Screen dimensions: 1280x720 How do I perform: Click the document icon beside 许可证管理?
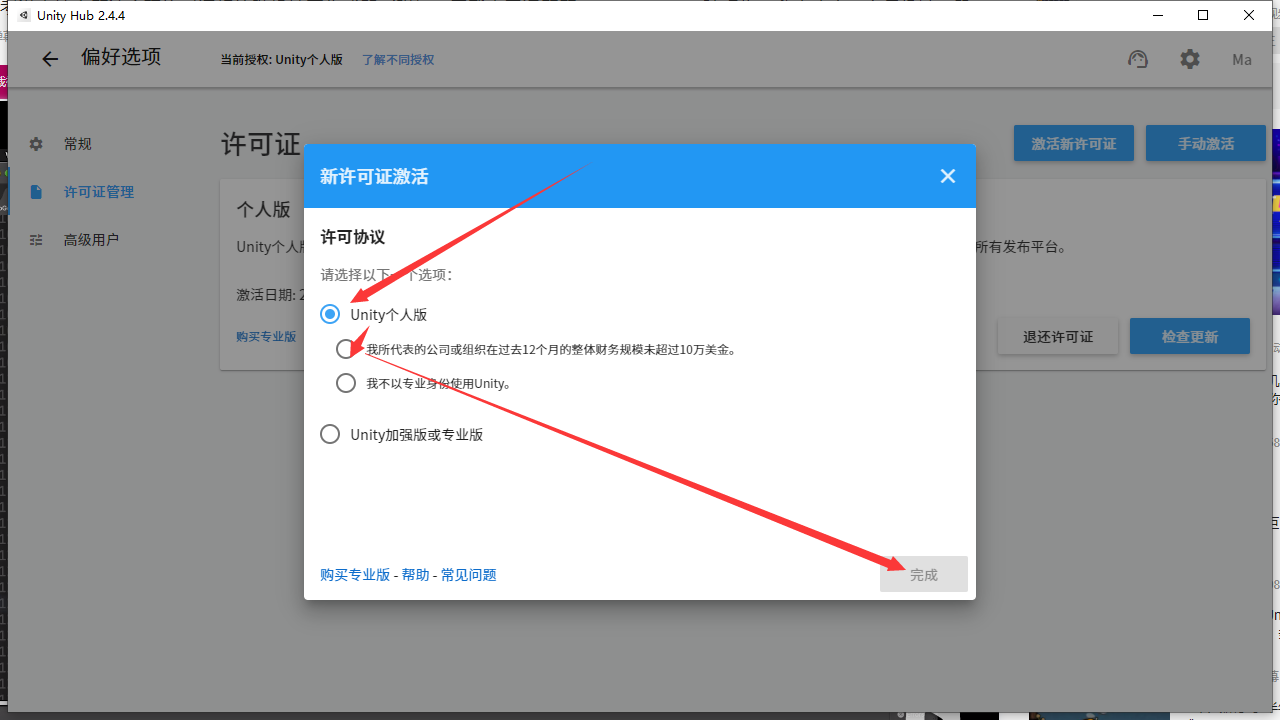click(36, 191)
